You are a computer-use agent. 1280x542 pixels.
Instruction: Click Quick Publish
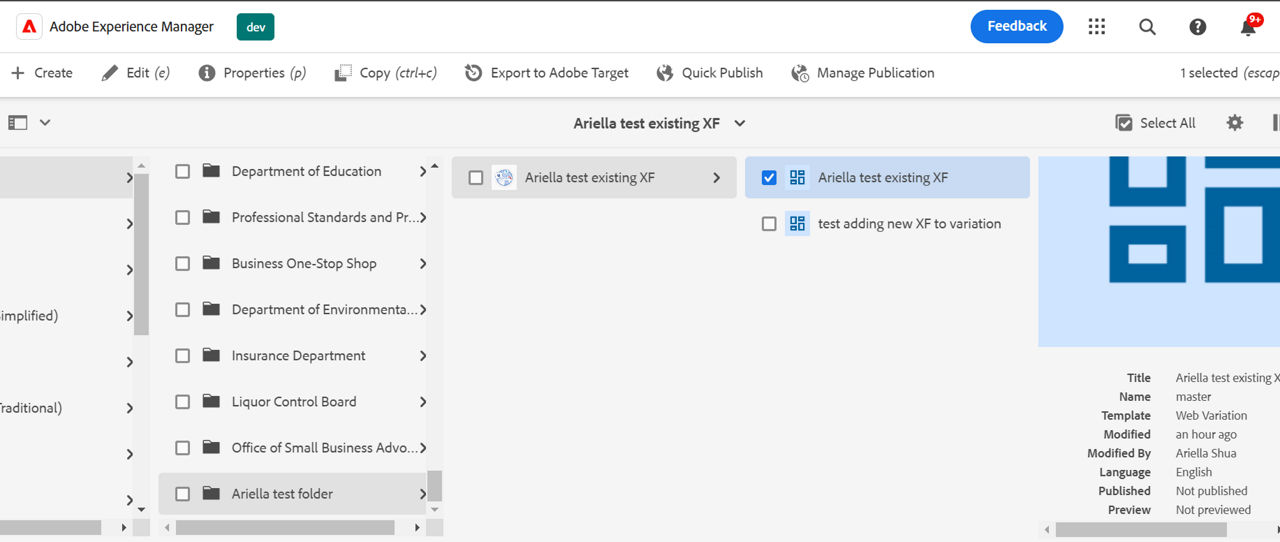(x=710, y=73)
